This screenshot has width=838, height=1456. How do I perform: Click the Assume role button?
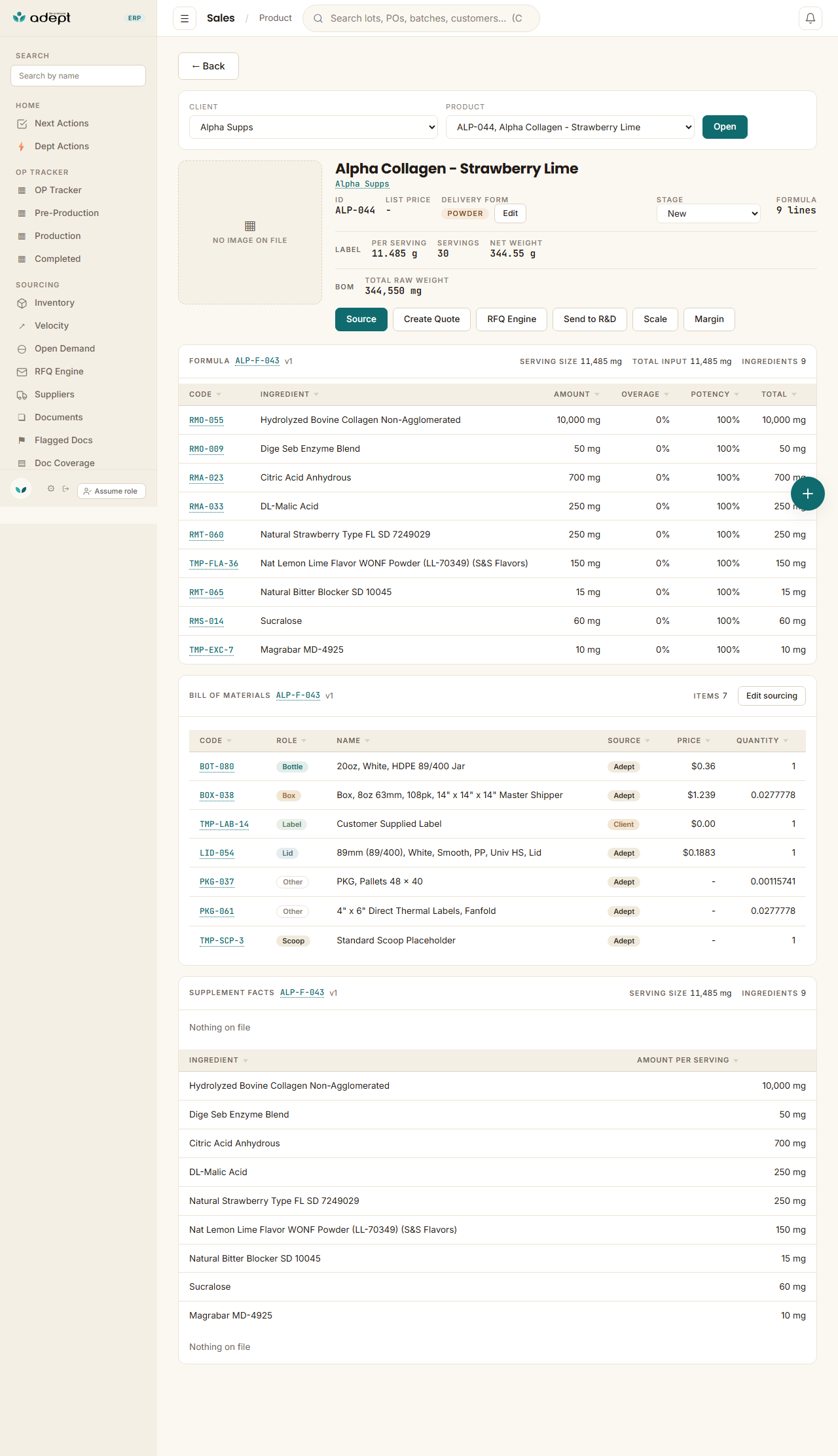pos(111,491)
